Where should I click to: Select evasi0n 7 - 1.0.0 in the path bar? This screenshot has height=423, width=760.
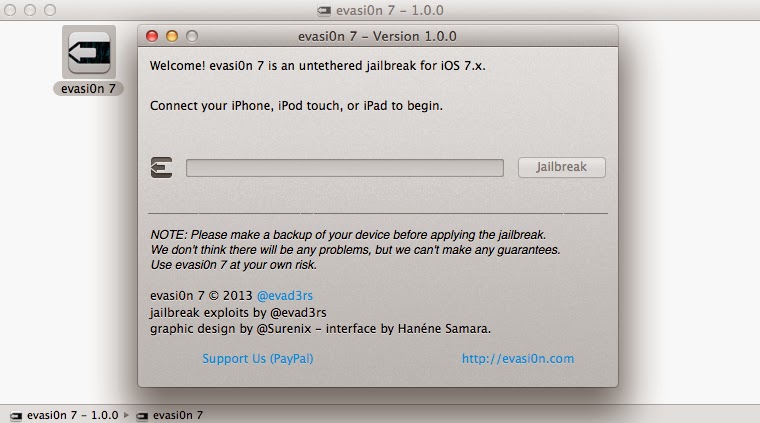pyautogui.click(x=73, y=415)
